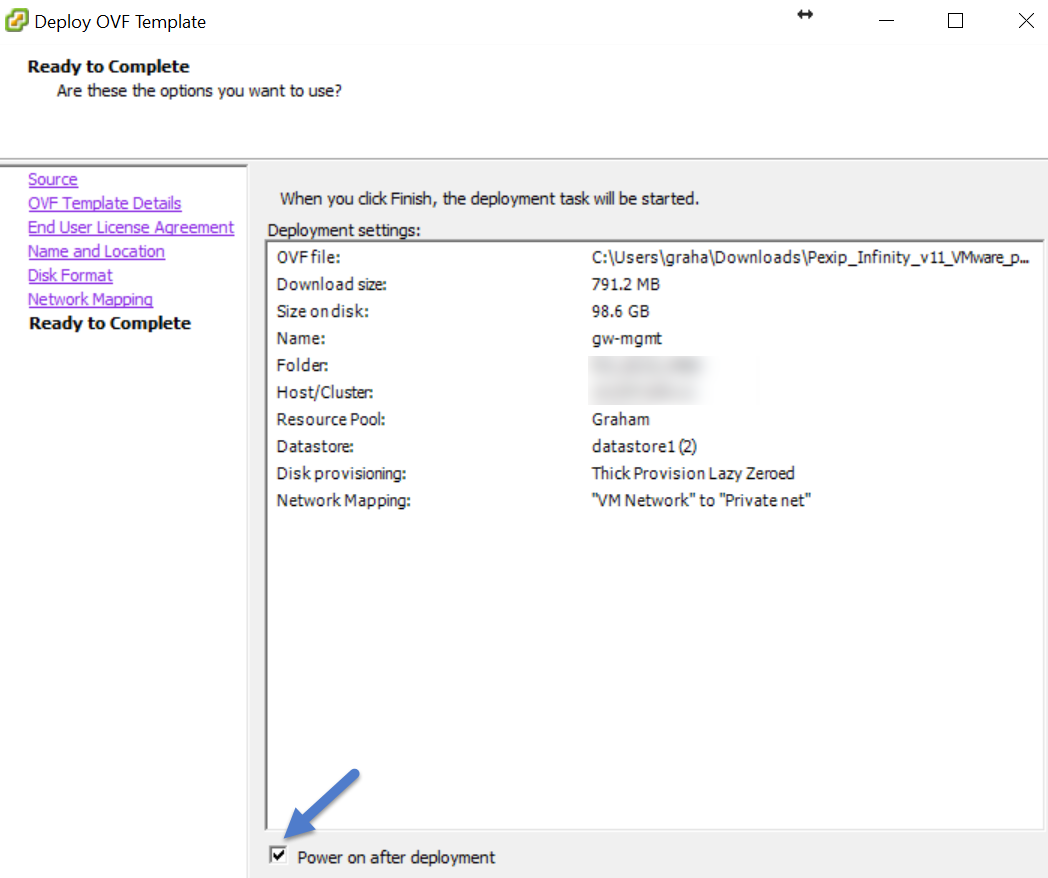Screen dimensions: 1048x878
Task: Open the Disk Format step
Action: click(70, 275)
